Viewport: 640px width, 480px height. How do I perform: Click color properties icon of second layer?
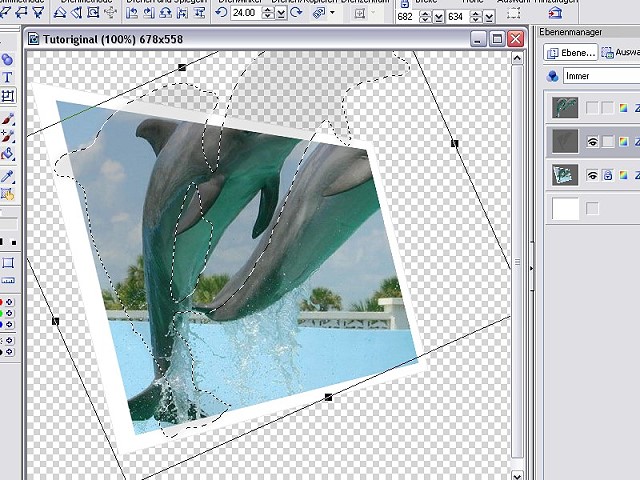(623, 142)
